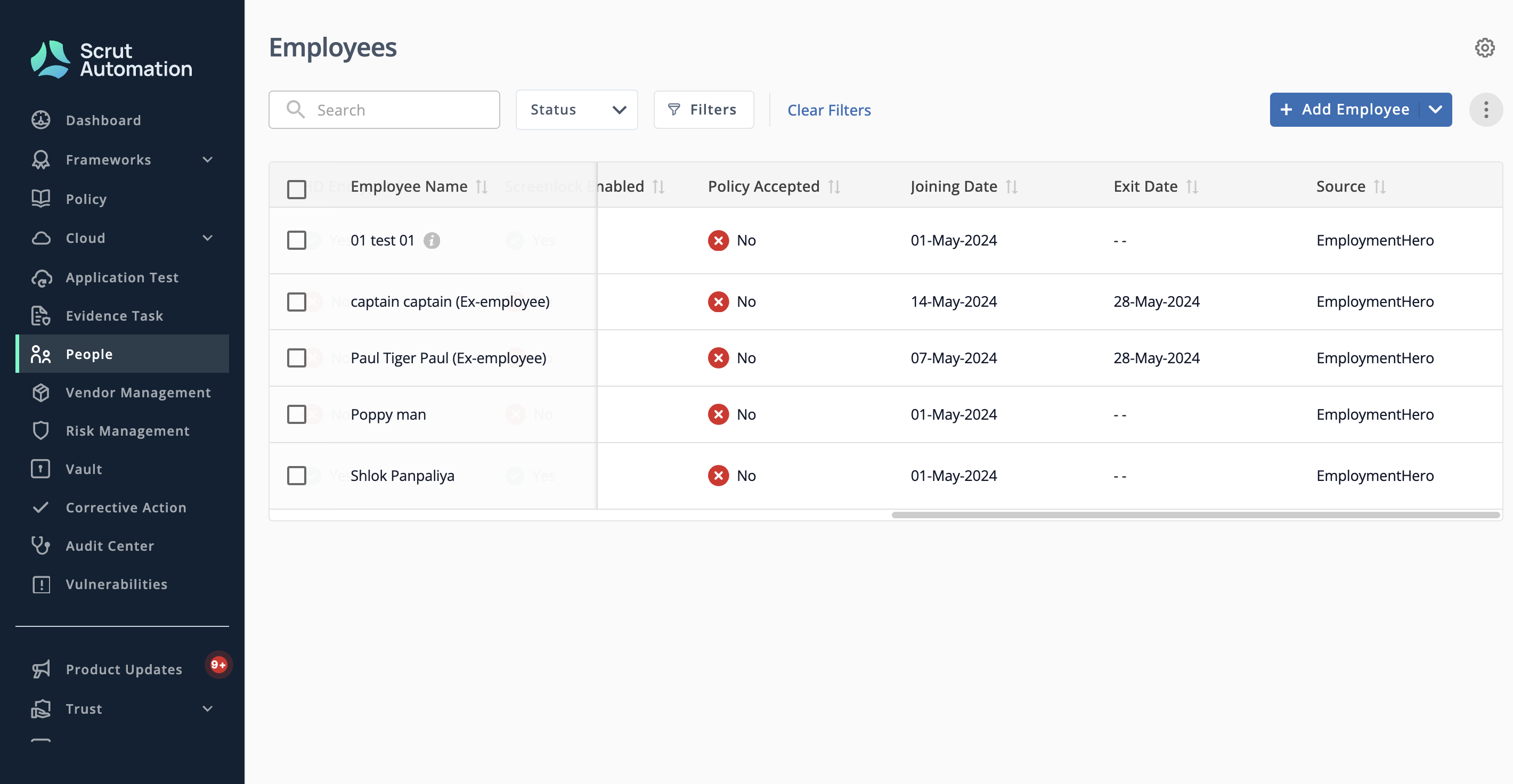Open the Add Employee dropdown arrow
Screen dimensions: 1513x784
(1435, 109)
